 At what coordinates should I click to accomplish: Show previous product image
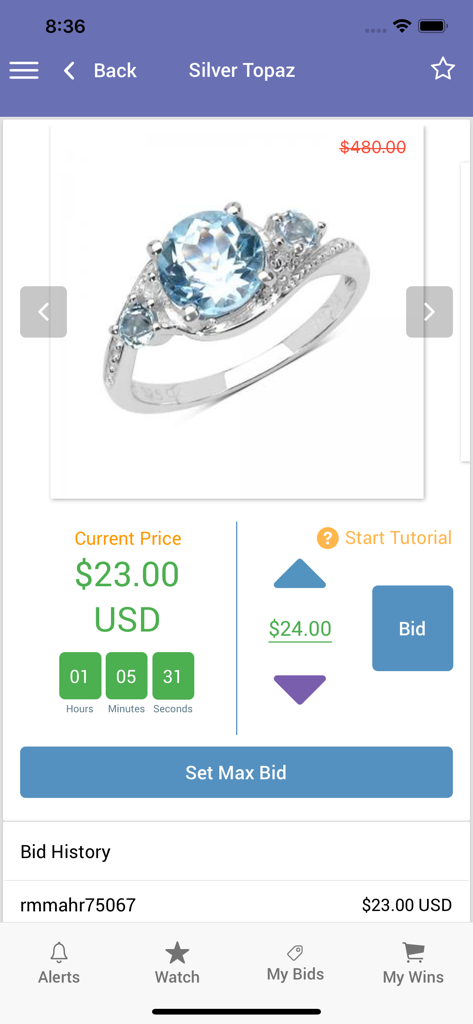(x=43, y=312)
